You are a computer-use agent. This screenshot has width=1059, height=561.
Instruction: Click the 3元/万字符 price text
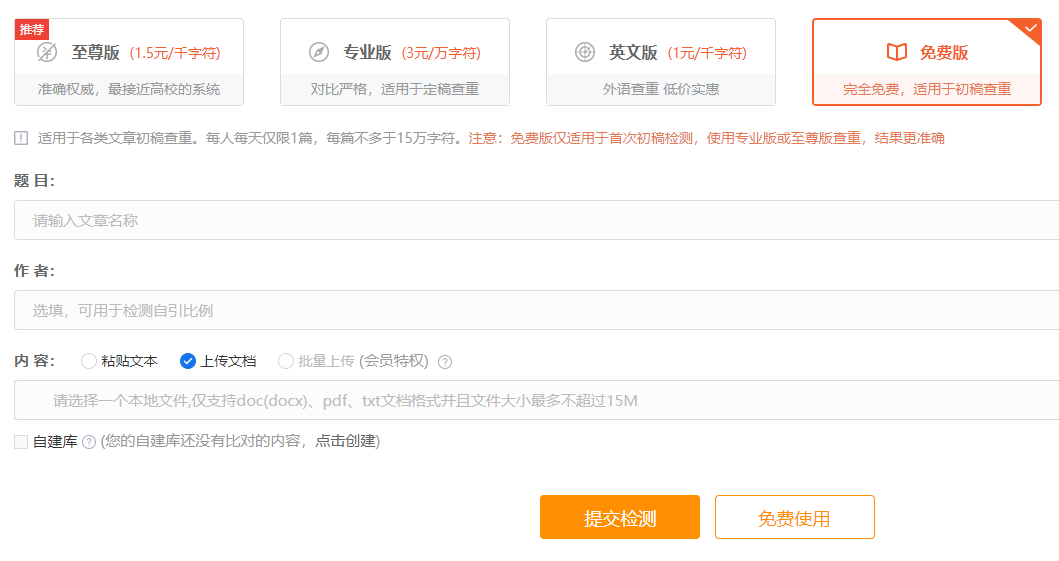[442, 53]
